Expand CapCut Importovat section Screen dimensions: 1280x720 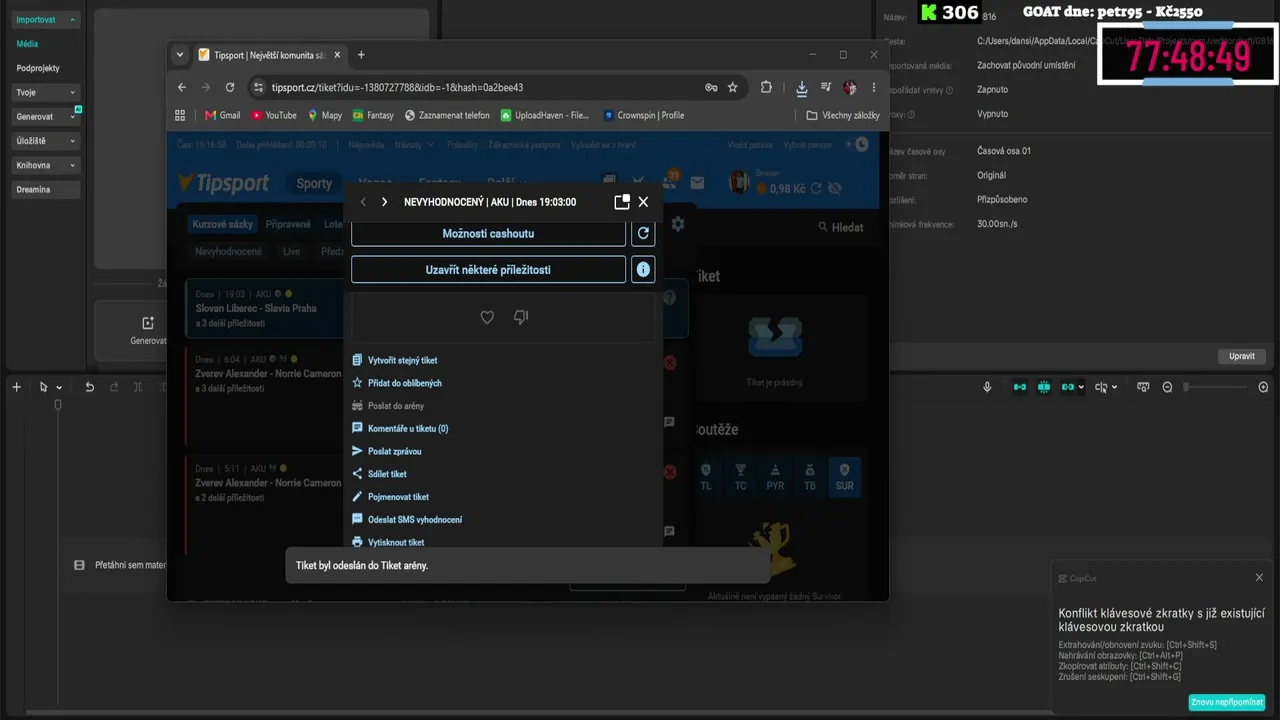point(47,19)
